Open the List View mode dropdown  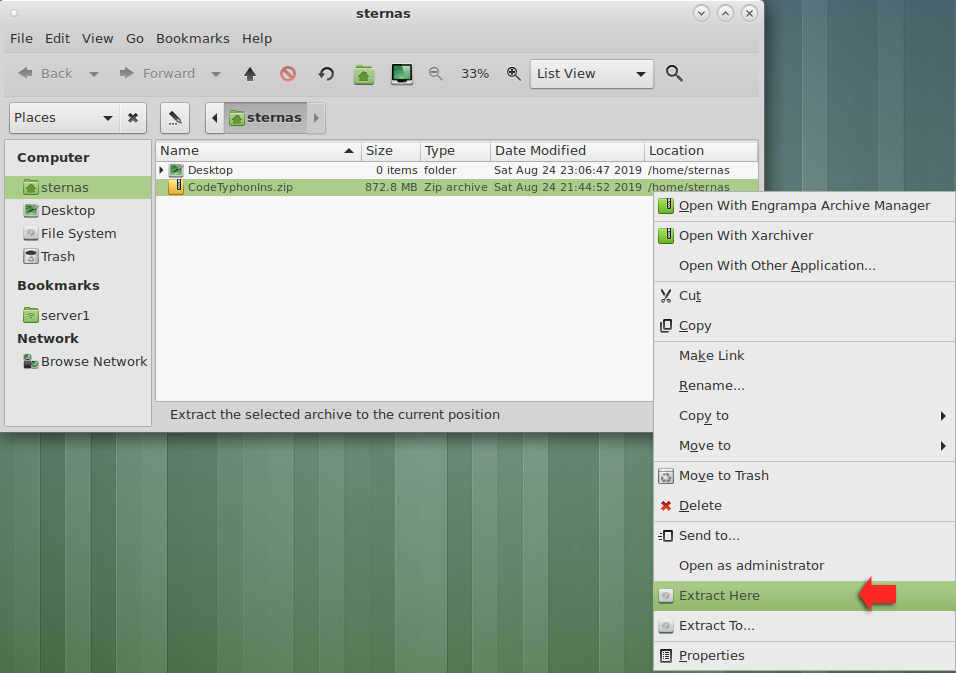pyautogui.click(x=591, y=74)
